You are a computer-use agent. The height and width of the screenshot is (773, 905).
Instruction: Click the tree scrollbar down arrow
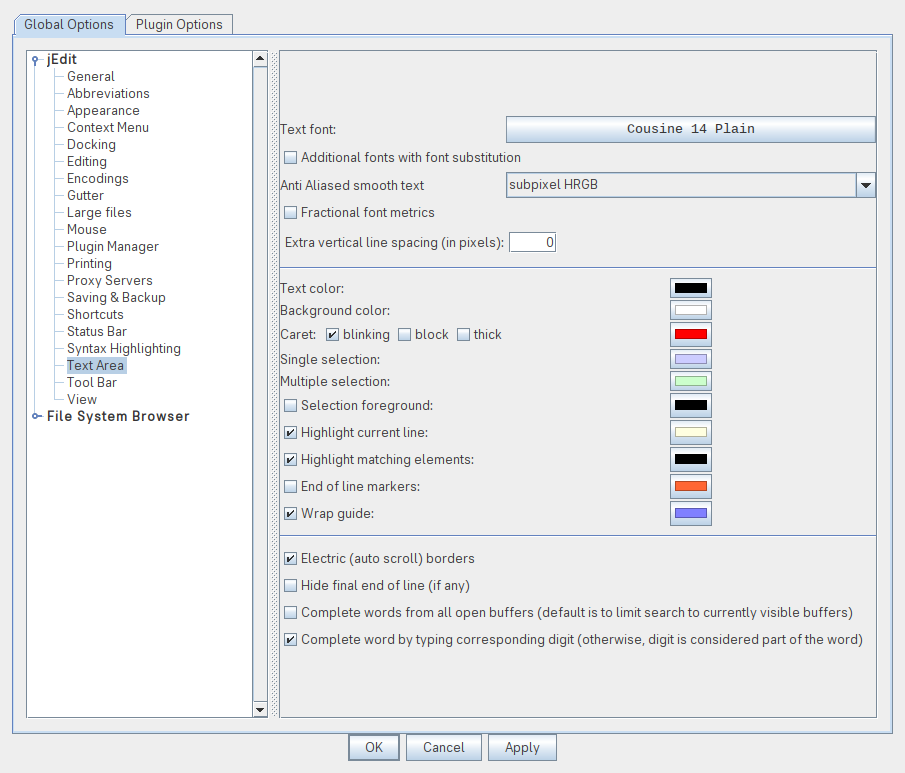point(260,709)
